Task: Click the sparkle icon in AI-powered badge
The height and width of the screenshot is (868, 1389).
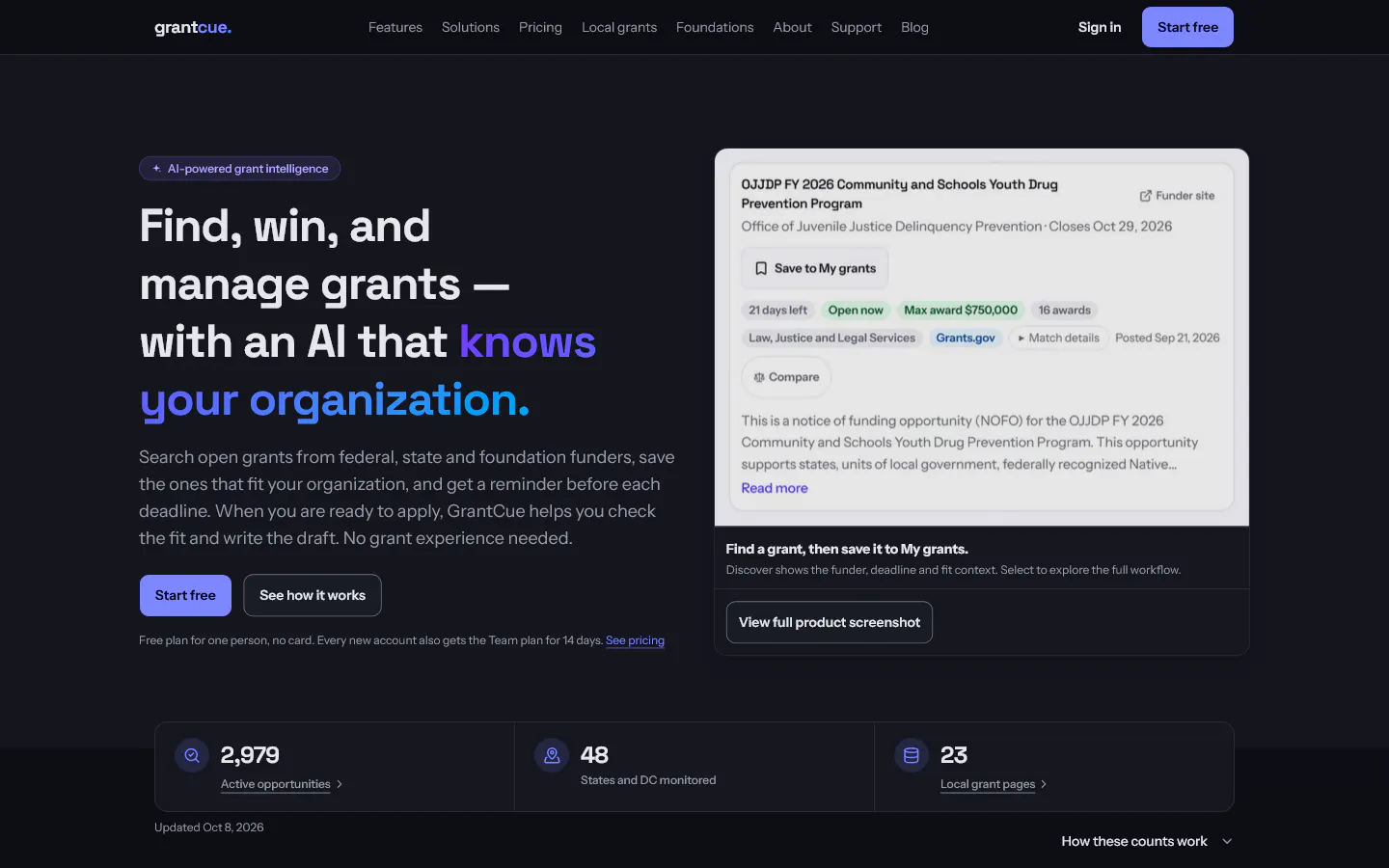Action: pos(156,169)
